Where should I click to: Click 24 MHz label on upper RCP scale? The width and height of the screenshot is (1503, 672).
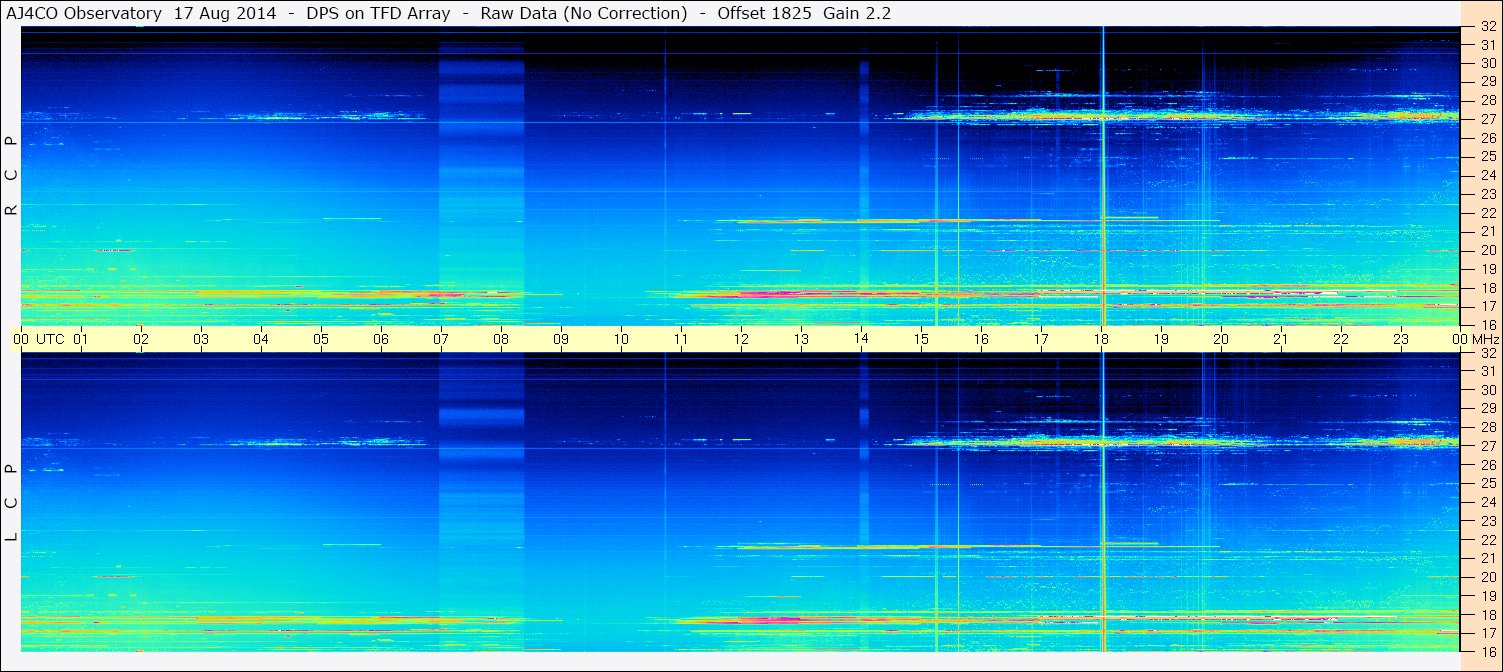pos(1487,175)
